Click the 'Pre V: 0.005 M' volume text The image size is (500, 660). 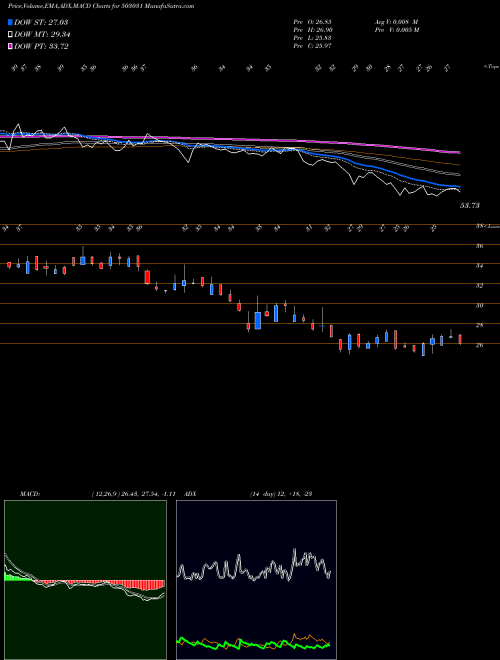point(396,30)
